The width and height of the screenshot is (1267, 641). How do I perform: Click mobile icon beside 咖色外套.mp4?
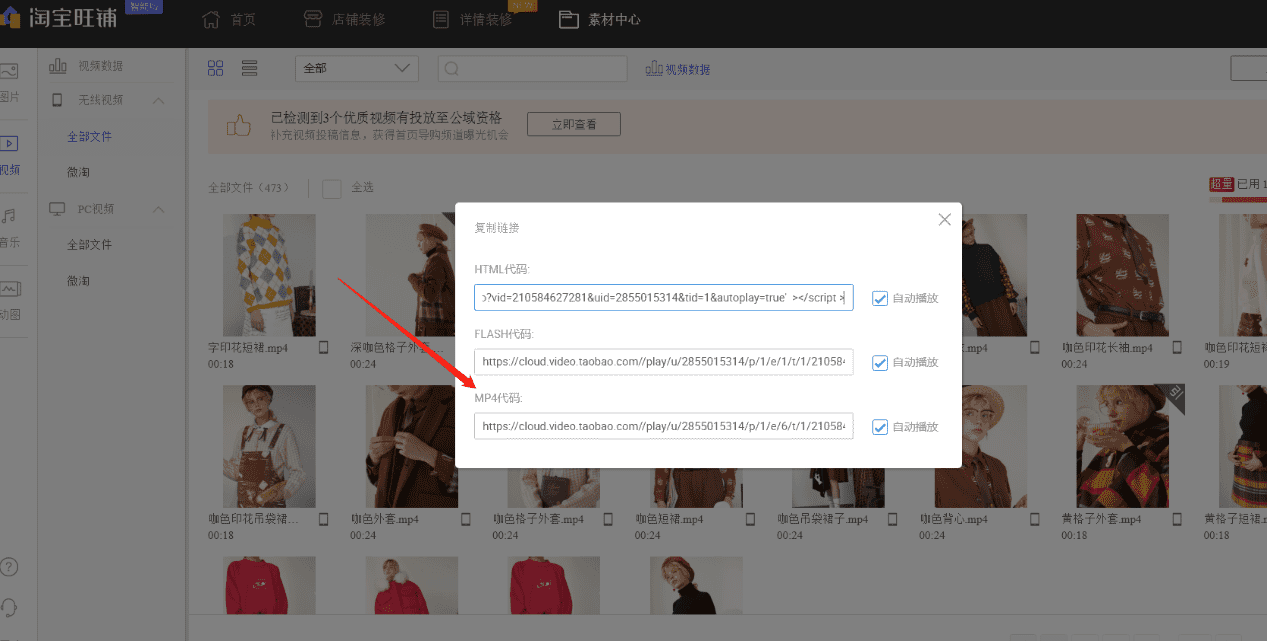point(465,519)
